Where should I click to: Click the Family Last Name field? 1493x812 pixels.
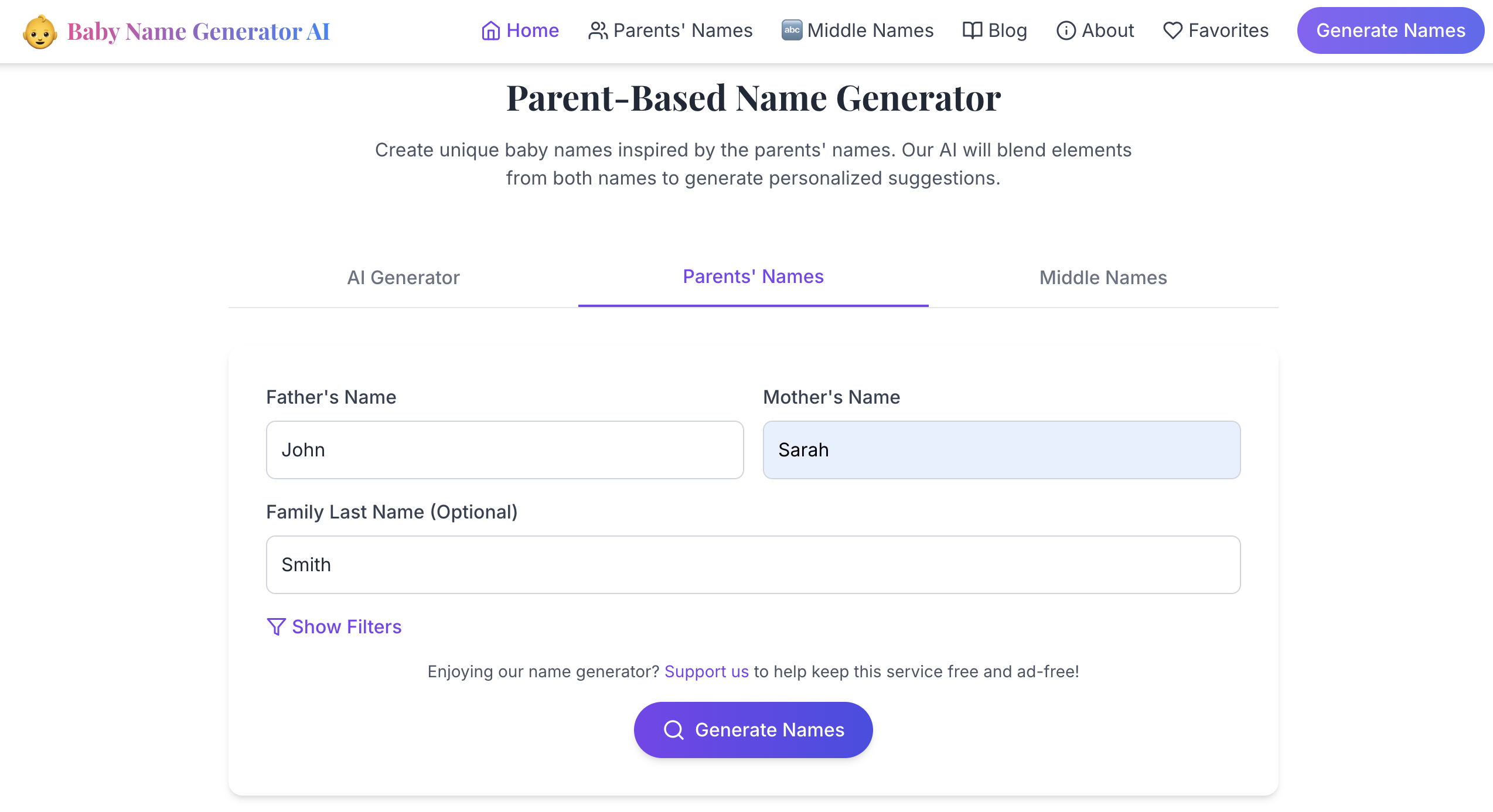754,565
